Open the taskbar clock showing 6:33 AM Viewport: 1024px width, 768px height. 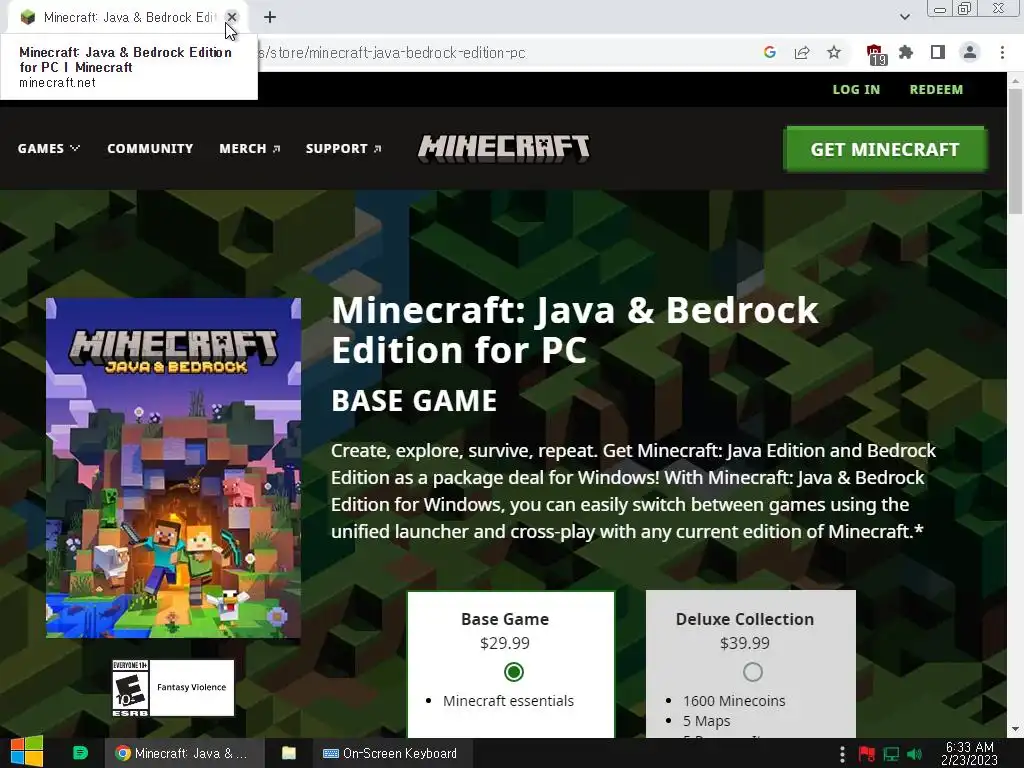pos(969,753)
